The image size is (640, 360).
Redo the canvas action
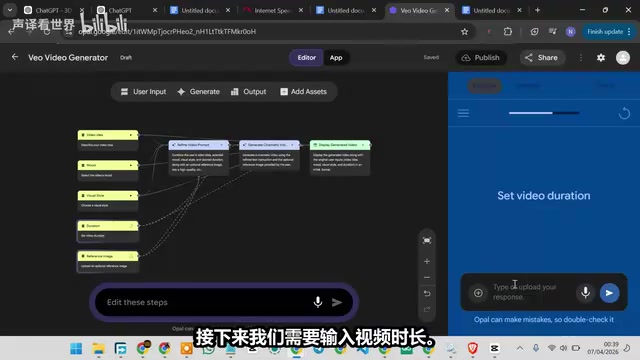[x=427, y=309]
